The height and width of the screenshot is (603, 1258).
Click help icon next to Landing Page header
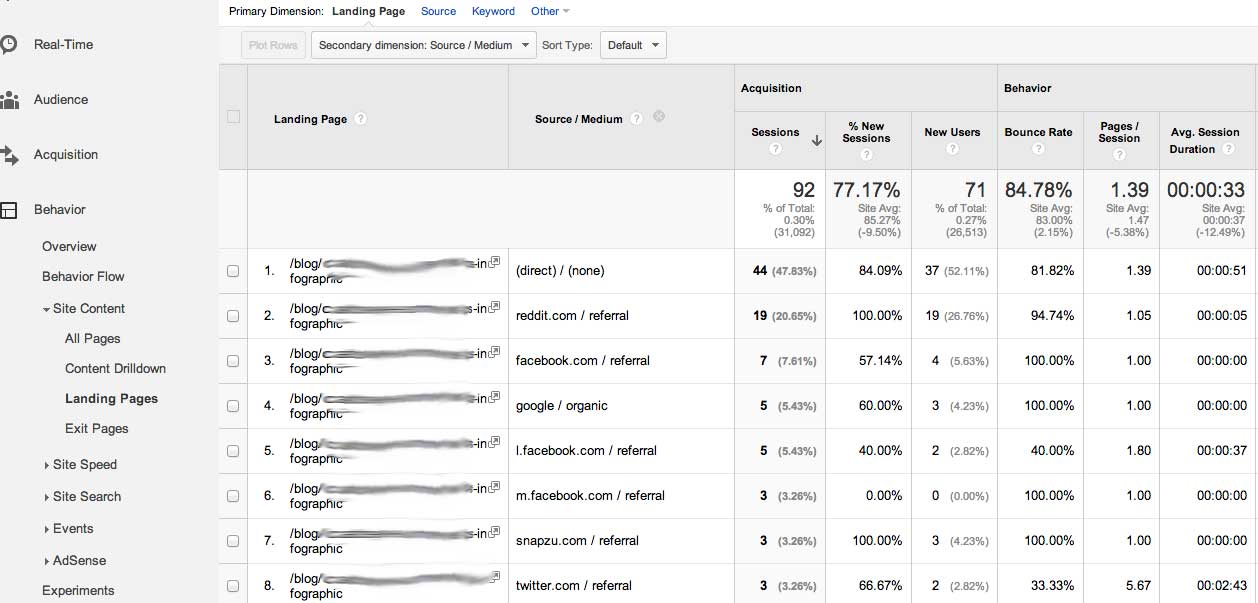(x=361, y=119)
